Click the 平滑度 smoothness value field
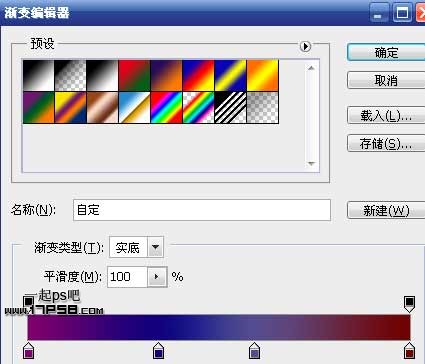425x364 pixels. pyautogui.click(x=127, y=277)
